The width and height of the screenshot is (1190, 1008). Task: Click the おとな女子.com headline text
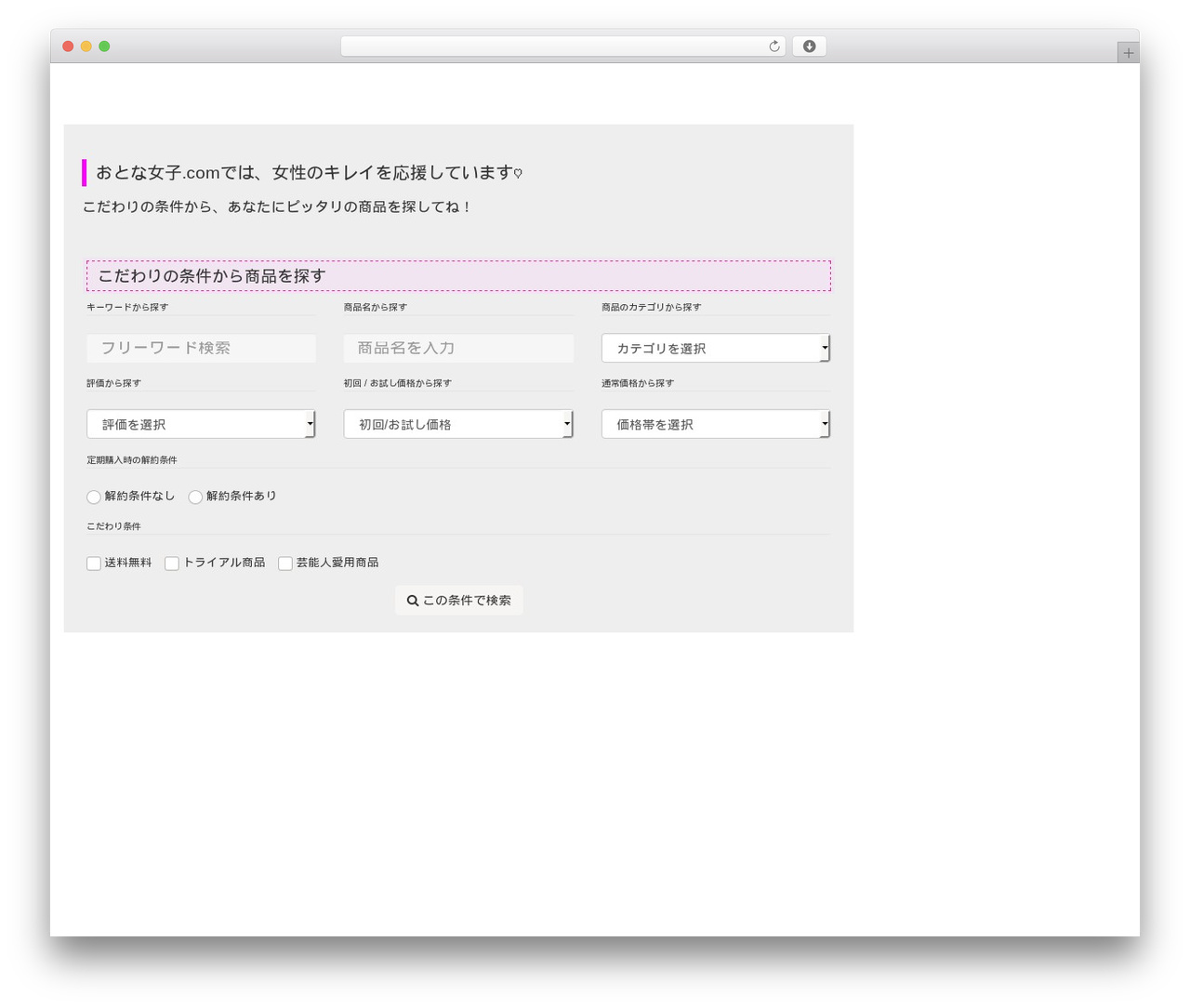click(x=310, y=173)
